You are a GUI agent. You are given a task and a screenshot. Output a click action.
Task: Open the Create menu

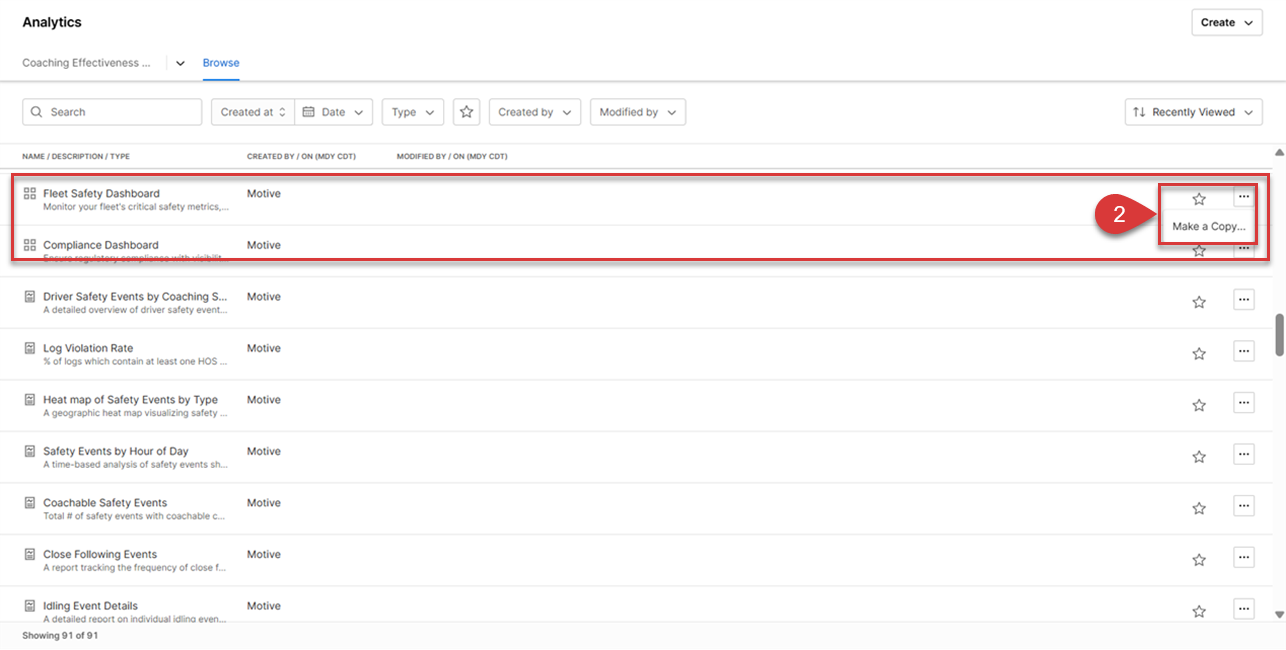tap(1226, 22)
